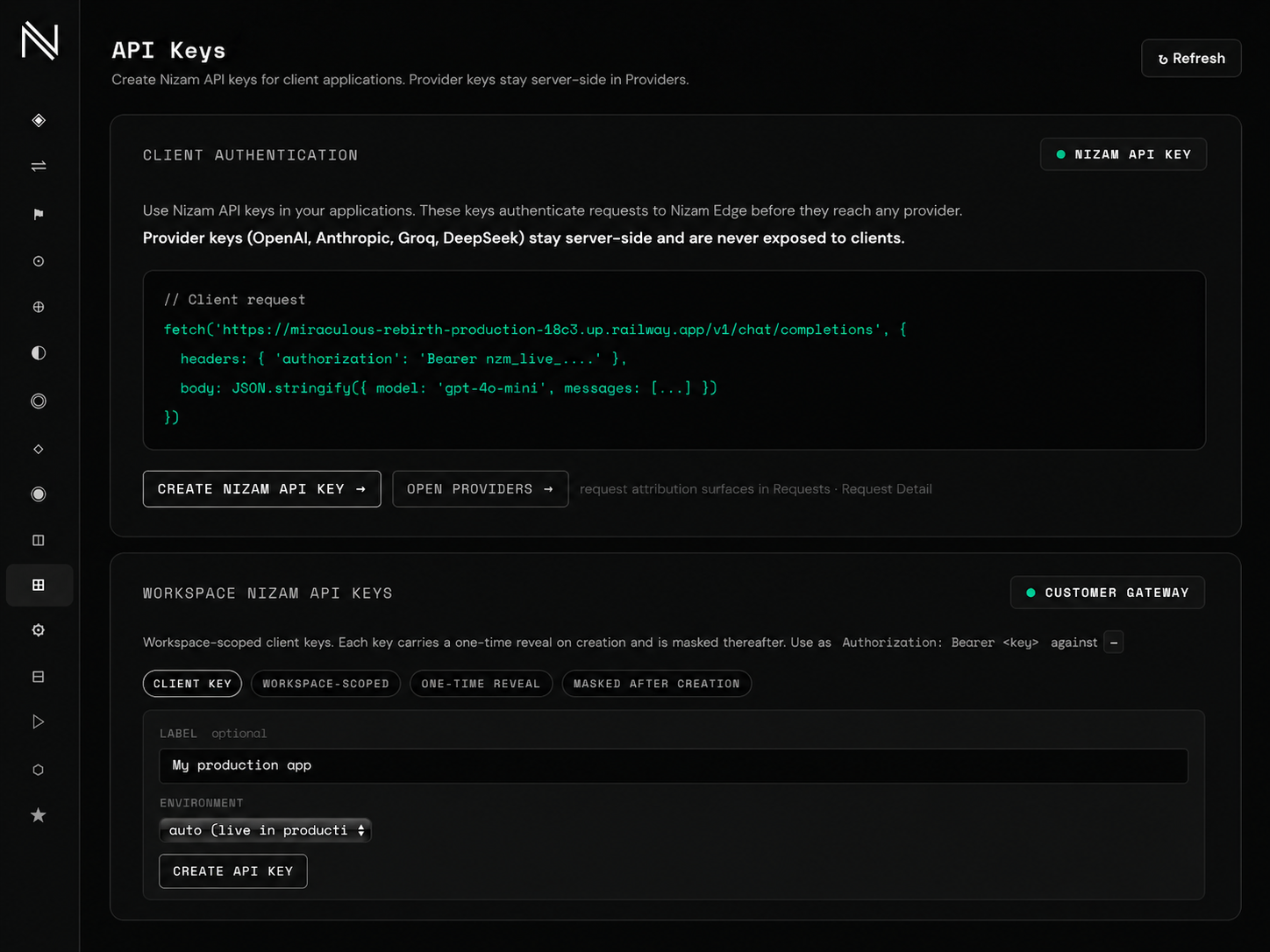Click CREATE NIZAM API KEY button
This screenshot has height=952, width=1270.
pos(261,489)
